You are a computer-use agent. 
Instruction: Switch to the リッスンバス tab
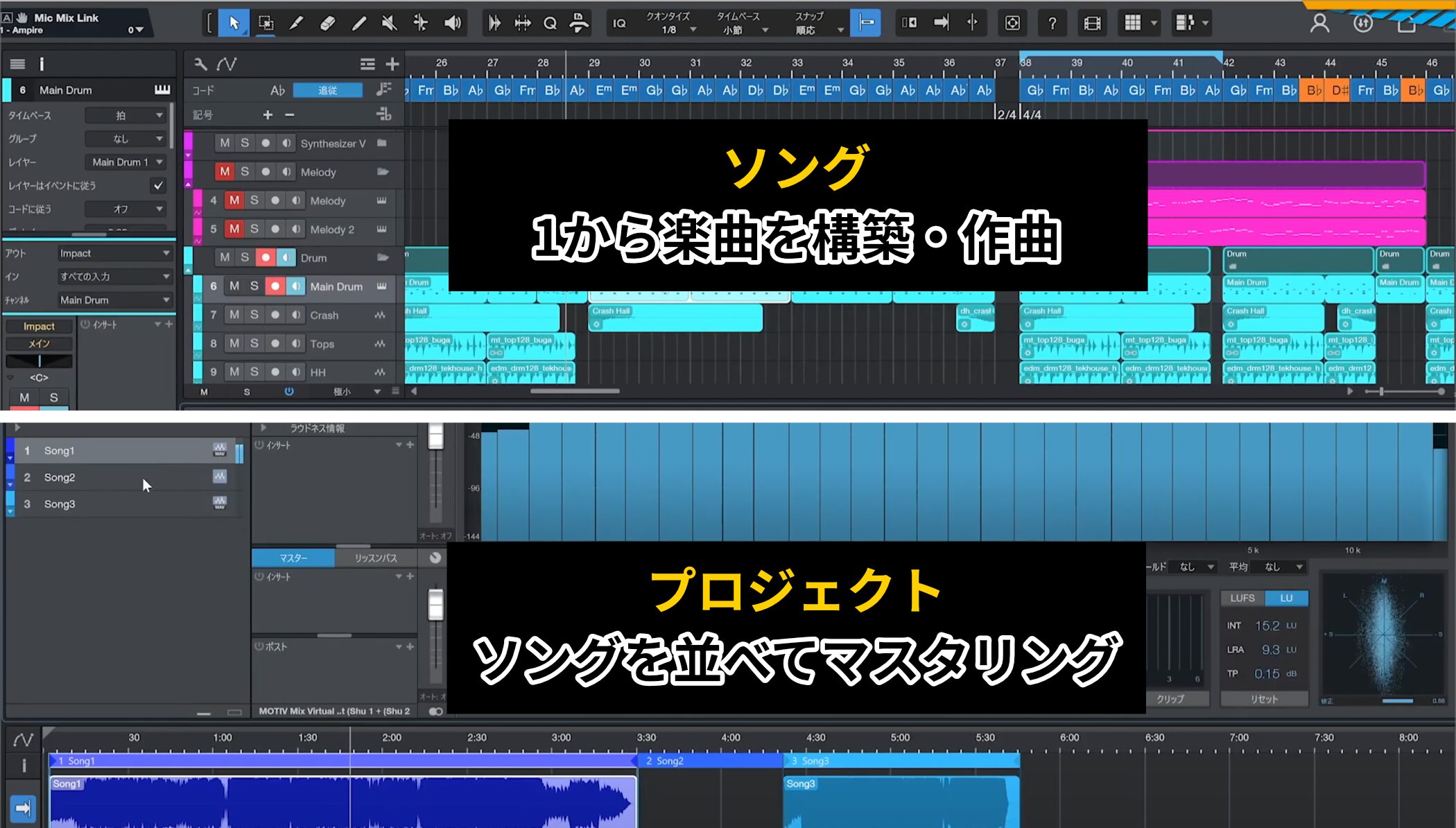(x=376, y=558)
